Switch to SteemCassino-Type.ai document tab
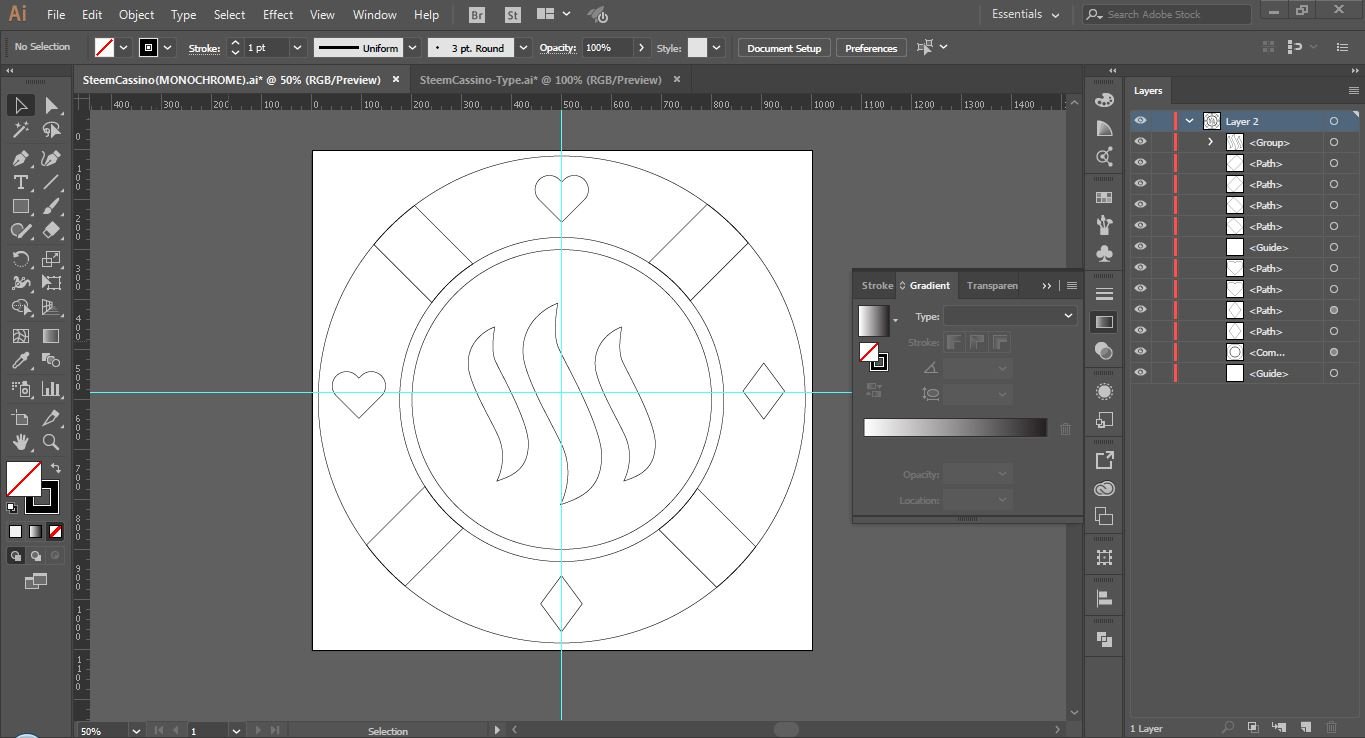Screen dimensions: 1365x738 point(541,80)
